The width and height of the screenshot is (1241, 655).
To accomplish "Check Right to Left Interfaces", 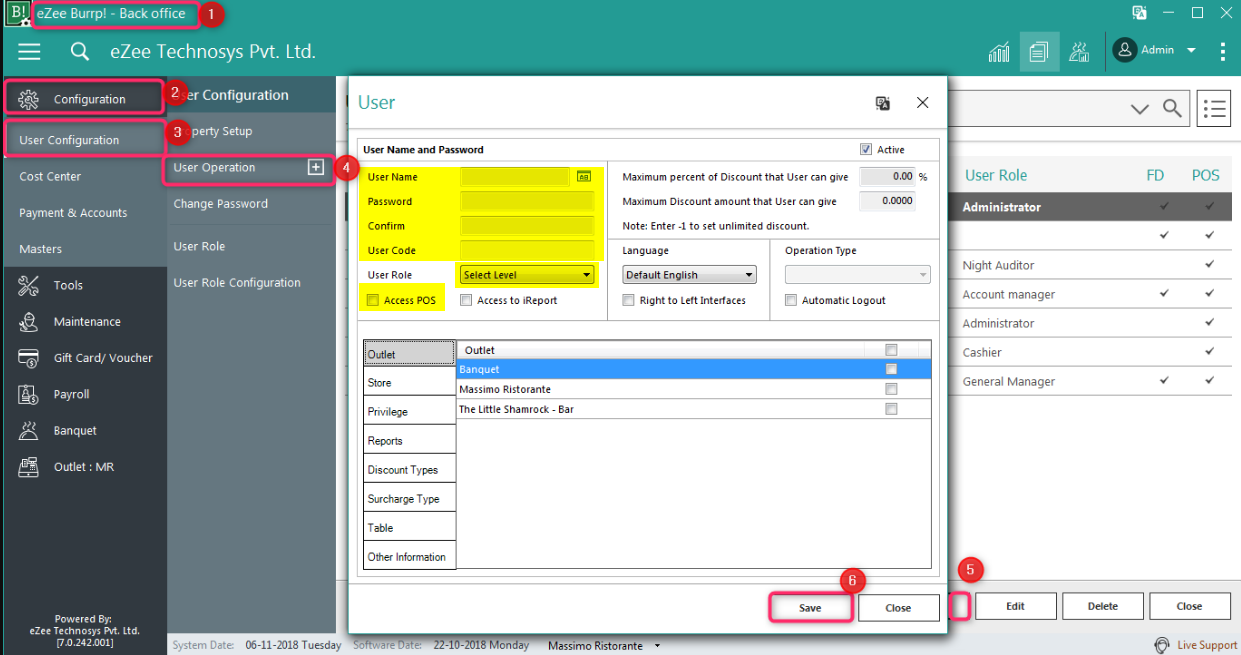I will coord(629,300).
